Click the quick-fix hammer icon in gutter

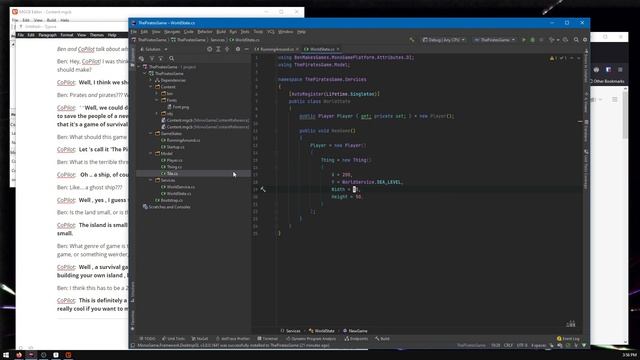coord(263,189)
